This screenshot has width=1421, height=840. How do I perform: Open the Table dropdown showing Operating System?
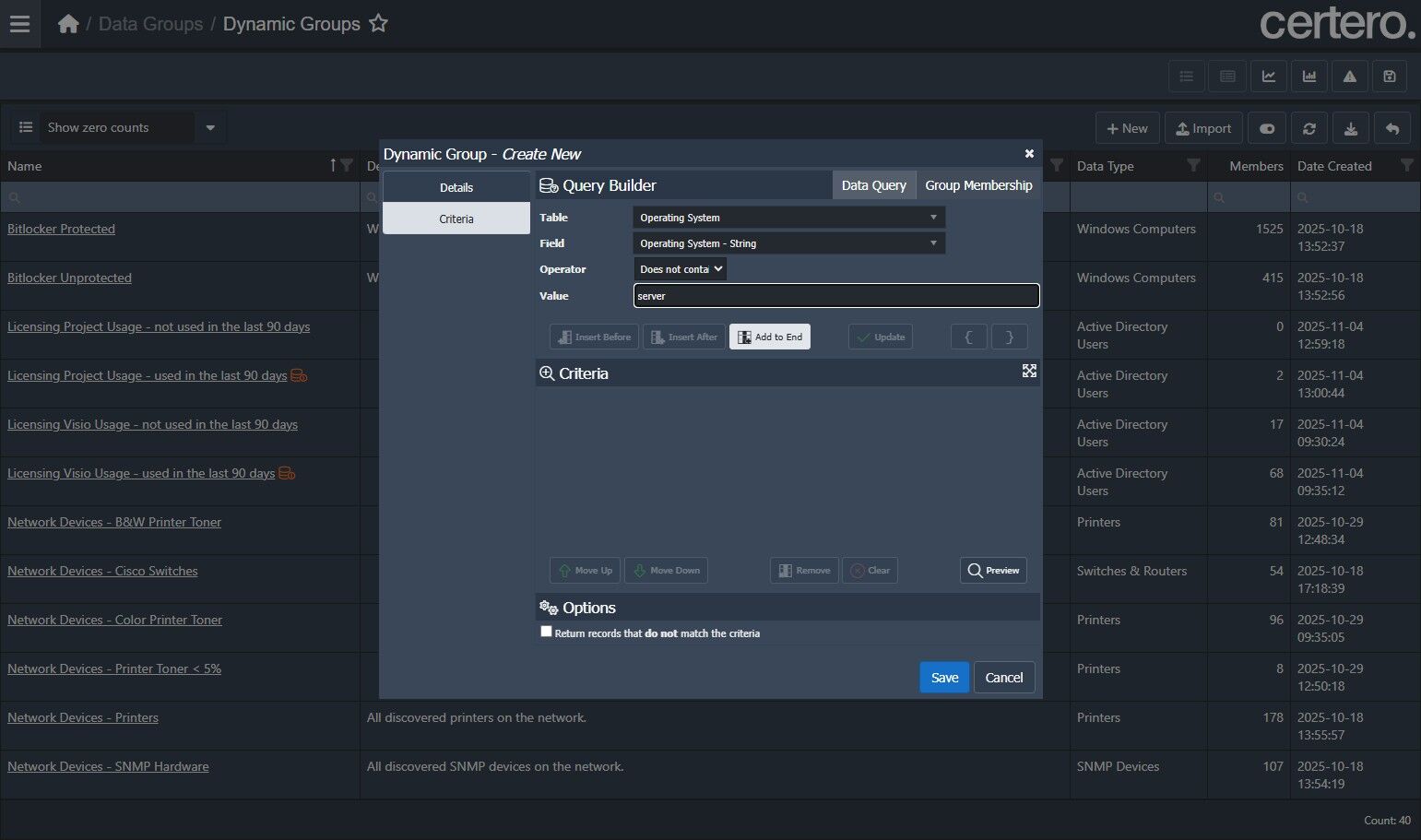coord(788,218)
